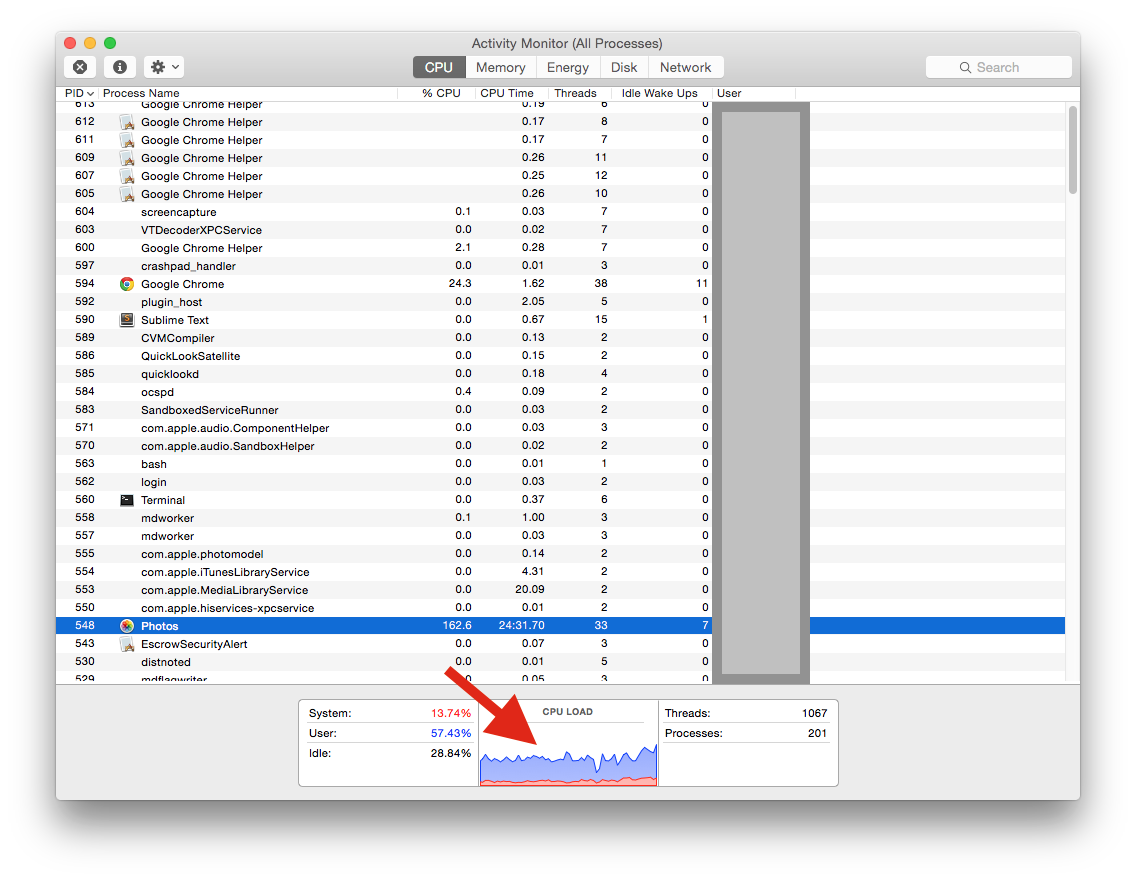
Task: Select the CVMCompiler process
Action: (x=560, y=338)
